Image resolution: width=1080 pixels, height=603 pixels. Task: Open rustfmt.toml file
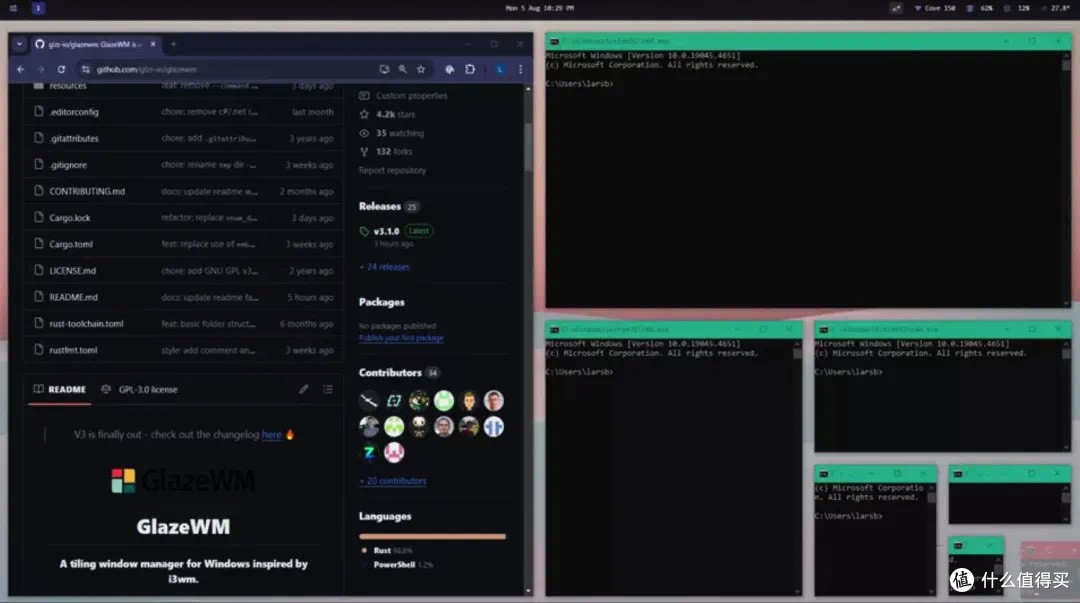tap(73, 350)
